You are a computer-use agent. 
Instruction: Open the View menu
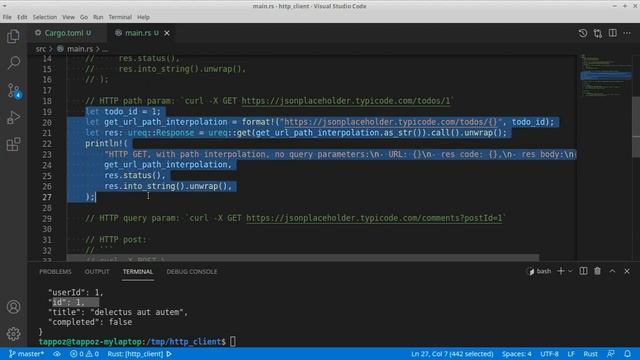tap(68, 17)
